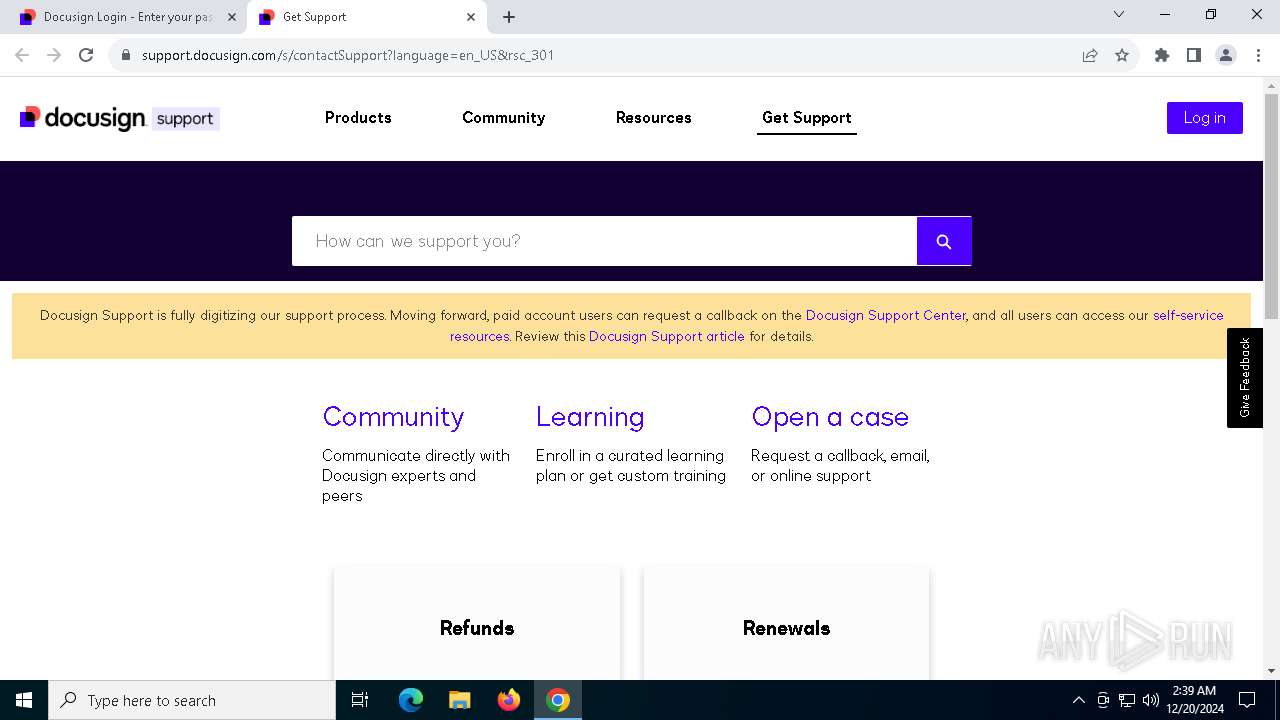Click the purple search magnifier button

click(944, 241)
